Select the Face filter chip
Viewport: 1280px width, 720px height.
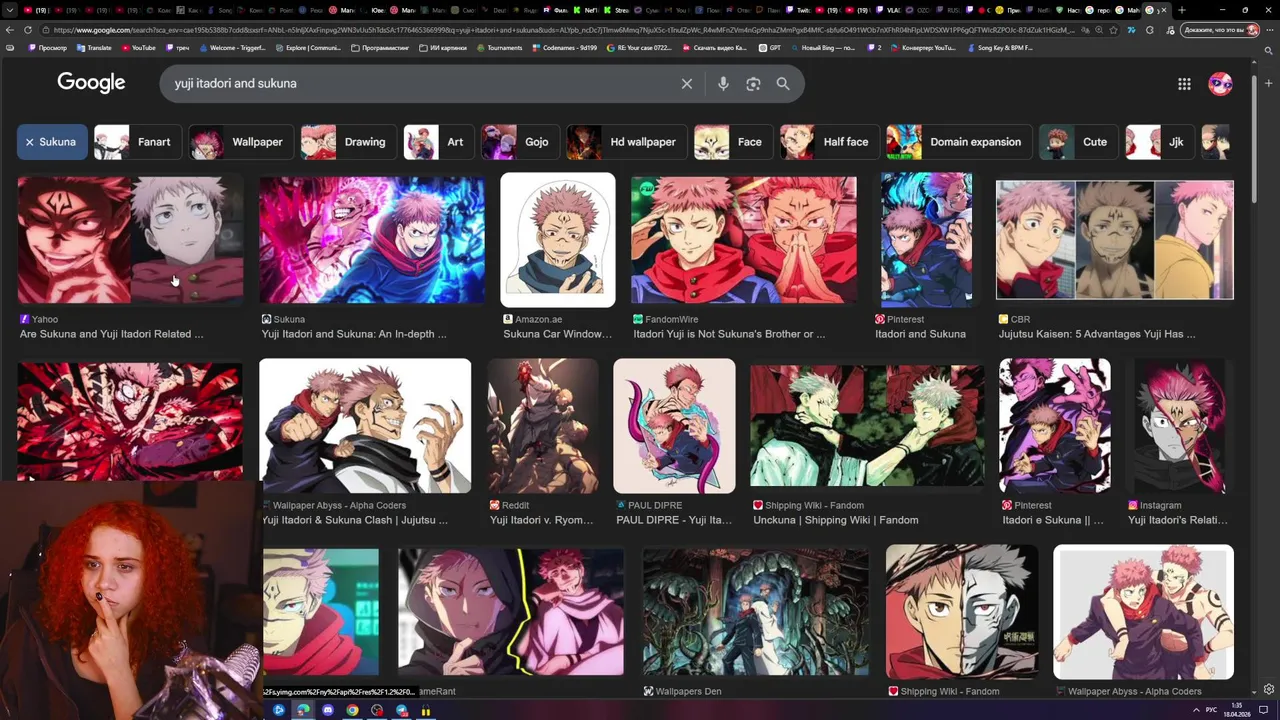(x=733, y=142)
